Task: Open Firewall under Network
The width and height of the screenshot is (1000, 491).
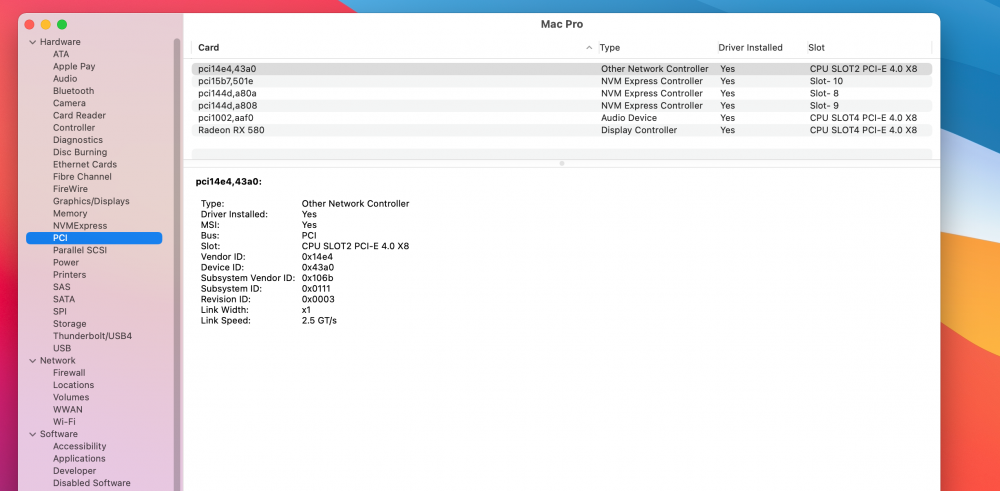Action: point(69,373)
